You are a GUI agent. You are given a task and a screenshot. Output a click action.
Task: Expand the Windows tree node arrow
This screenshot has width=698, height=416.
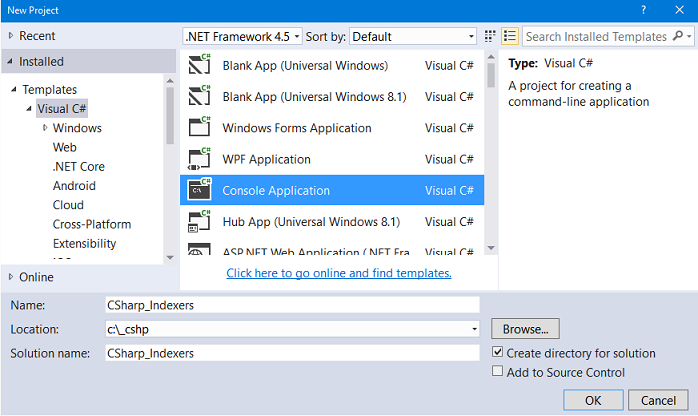click(x=45, y=128)
